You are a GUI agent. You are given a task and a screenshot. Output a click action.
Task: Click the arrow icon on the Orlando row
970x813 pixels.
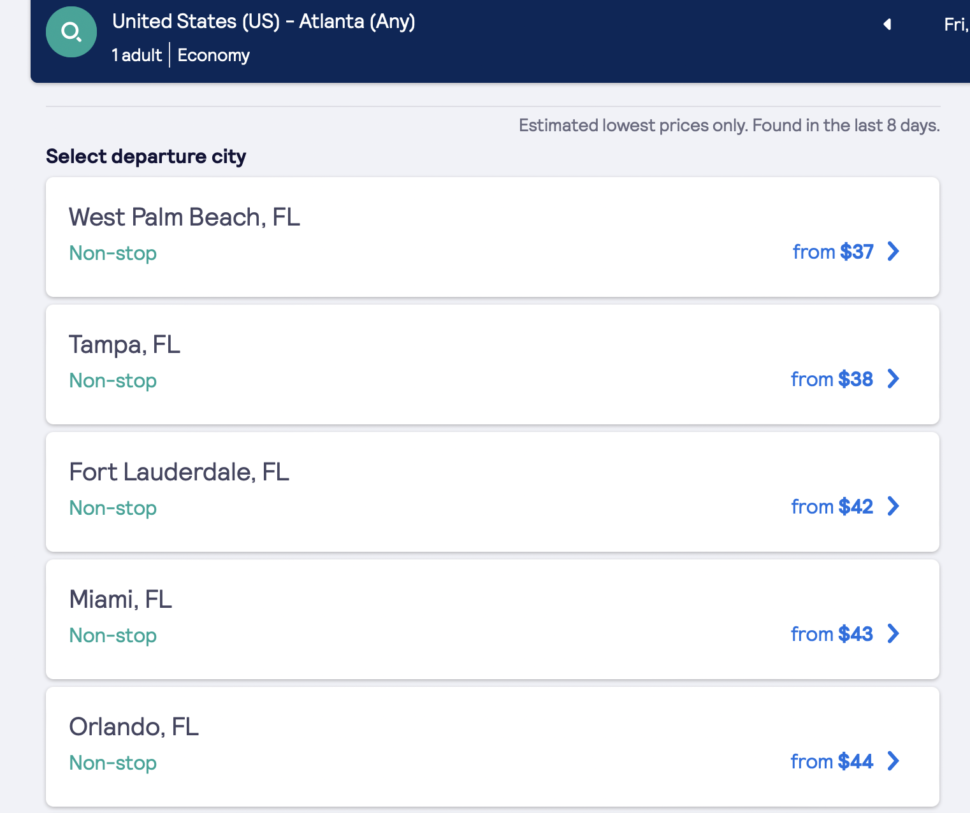click(x=892, y=761)
